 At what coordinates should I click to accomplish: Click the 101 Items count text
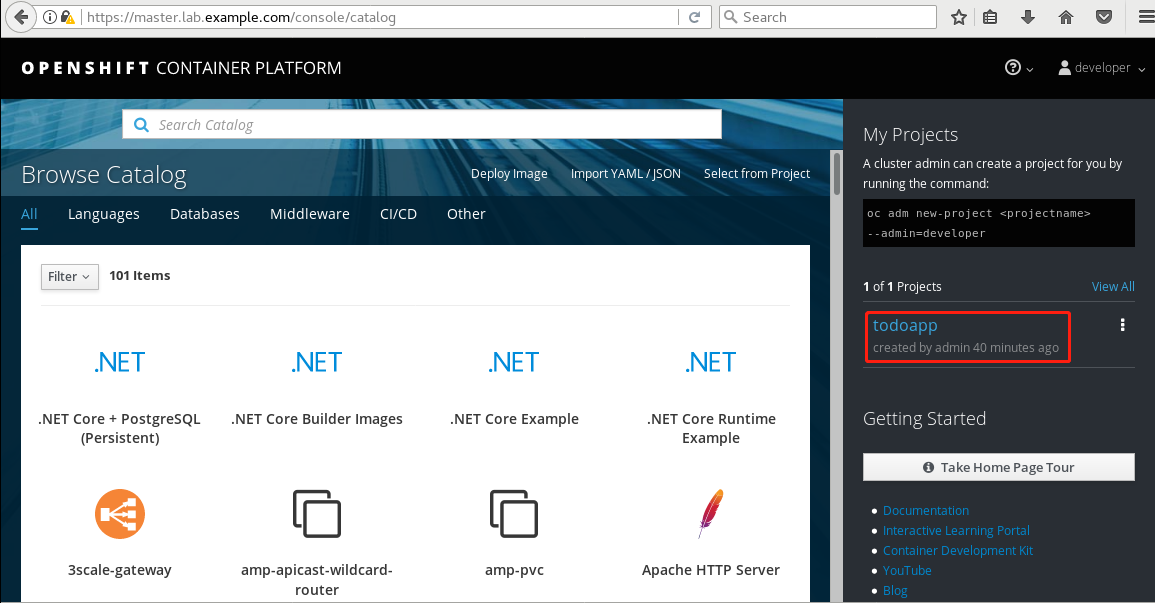139,275
